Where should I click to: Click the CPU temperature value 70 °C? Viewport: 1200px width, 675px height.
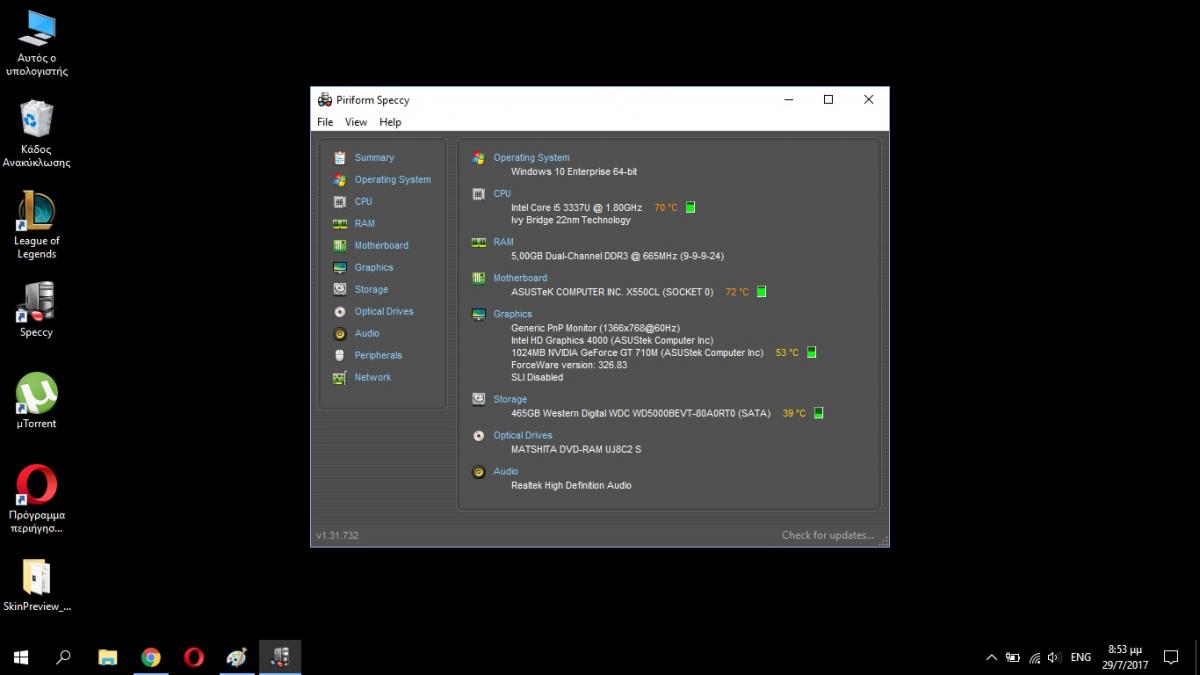coord(665,208)
